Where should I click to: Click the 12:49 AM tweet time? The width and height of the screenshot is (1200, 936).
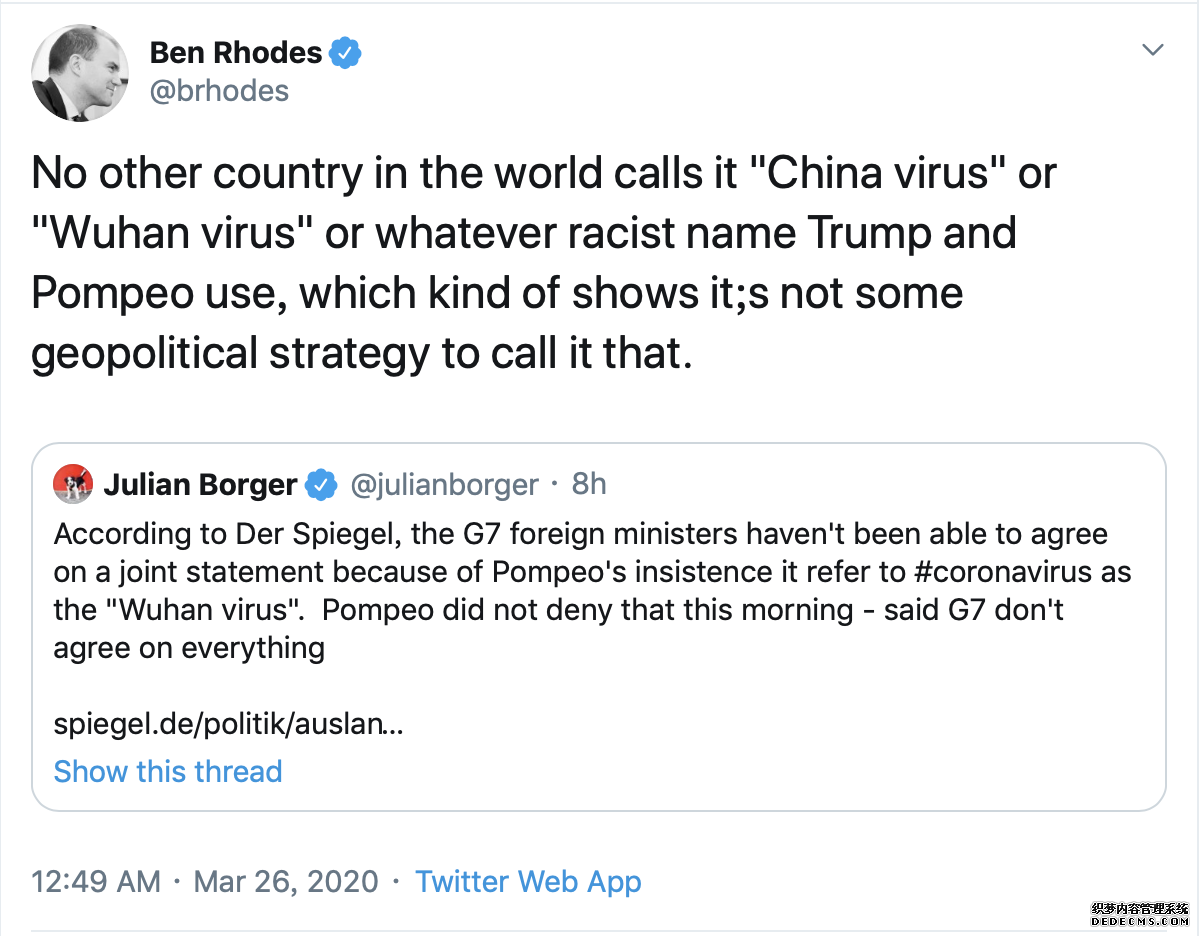click(96, 882)
